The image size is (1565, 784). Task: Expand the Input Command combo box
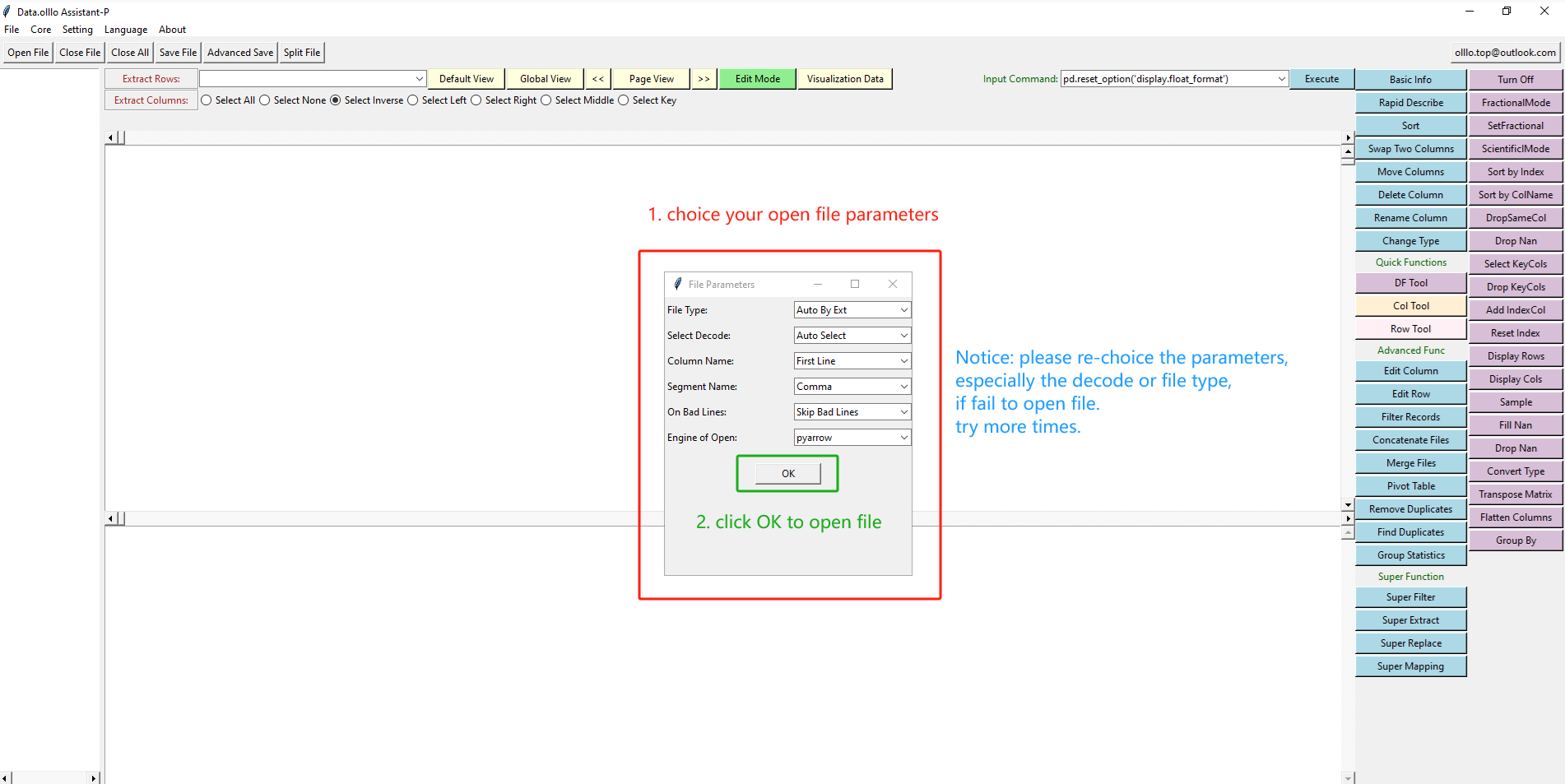click(1281, 79)
